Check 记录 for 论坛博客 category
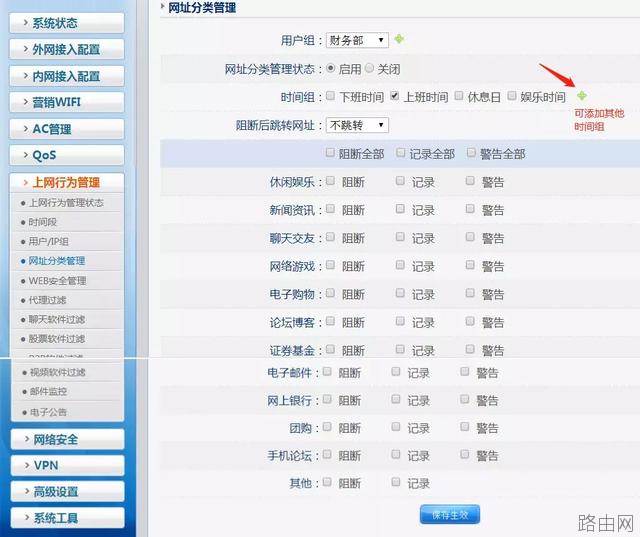Viewport: 640px width, 537px height. pos(400,321)
